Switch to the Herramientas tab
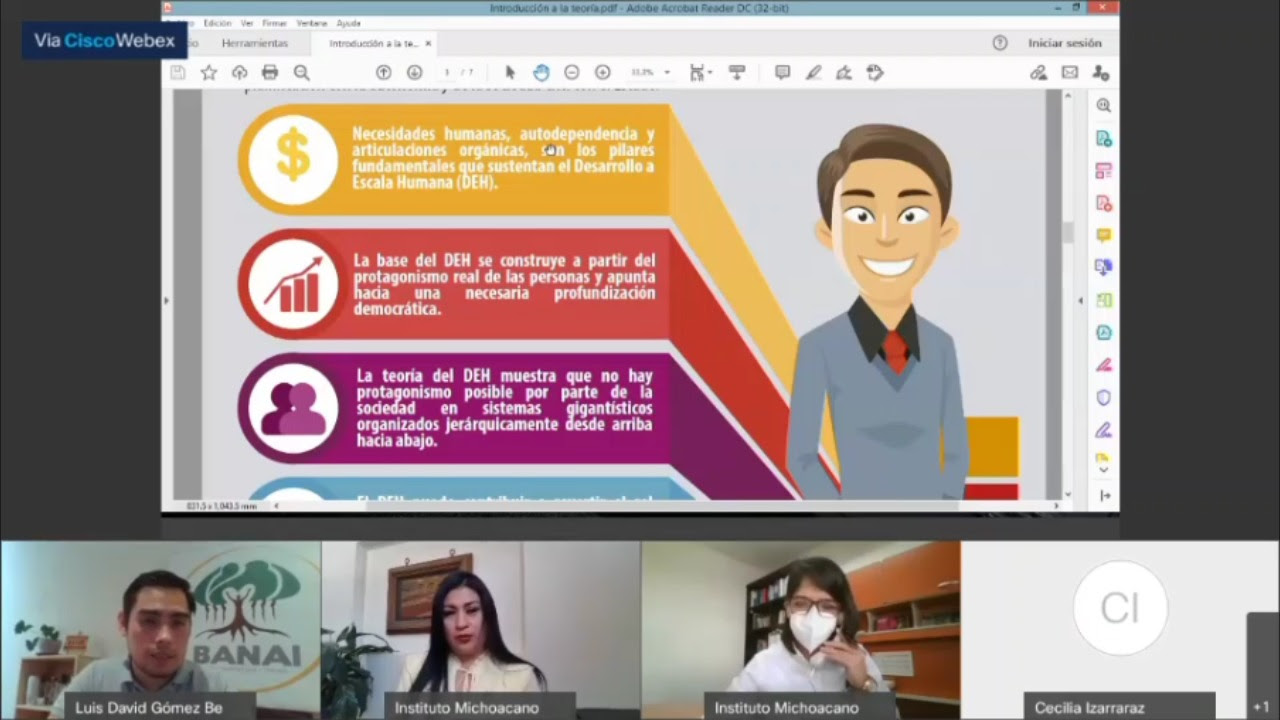This screenshot has width=1280, height=720. coord(255,43)
